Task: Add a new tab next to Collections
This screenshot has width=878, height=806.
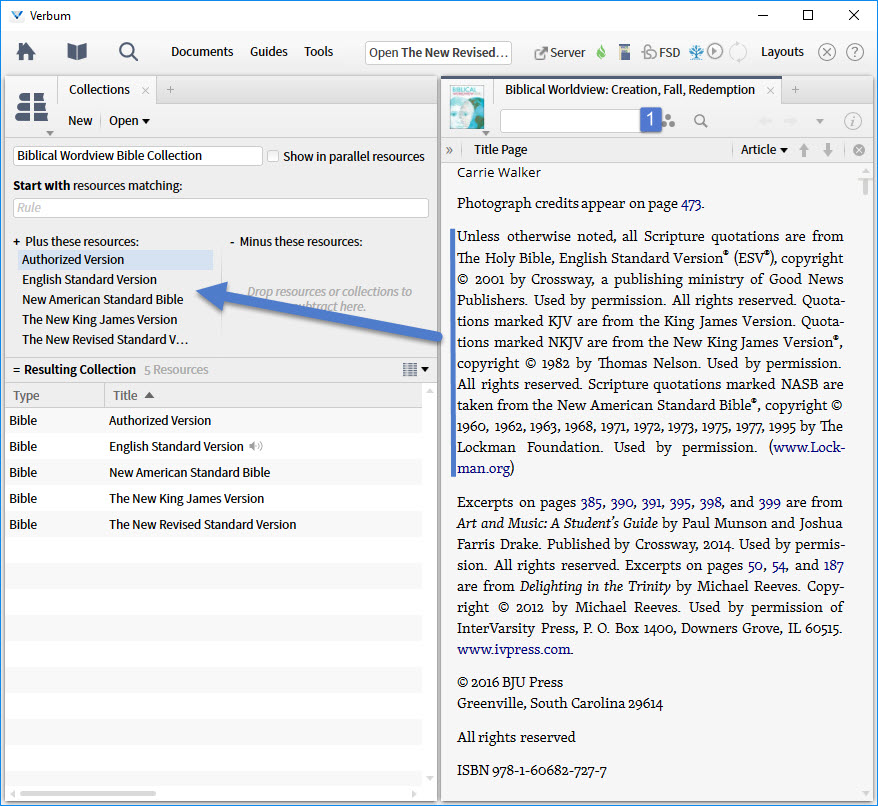Action: click(x=170, y=90)
